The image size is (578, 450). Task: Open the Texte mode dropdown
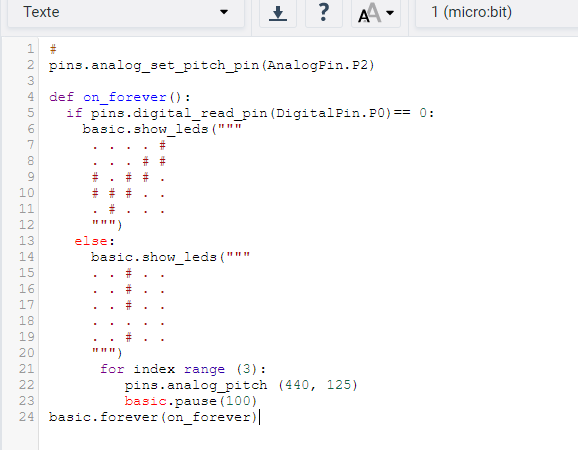tap(126, 13)
